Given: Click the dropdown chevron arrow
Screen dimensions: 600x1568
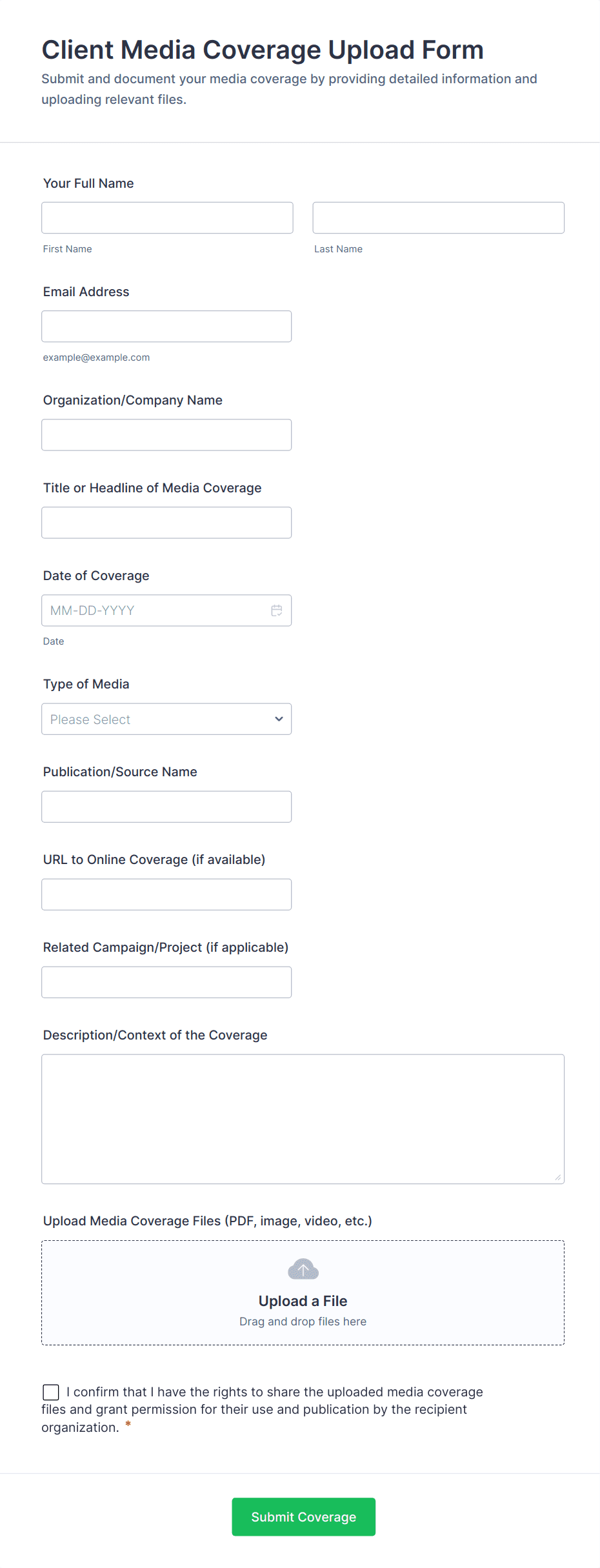Looking at the screenshot, I should (279, 719).
